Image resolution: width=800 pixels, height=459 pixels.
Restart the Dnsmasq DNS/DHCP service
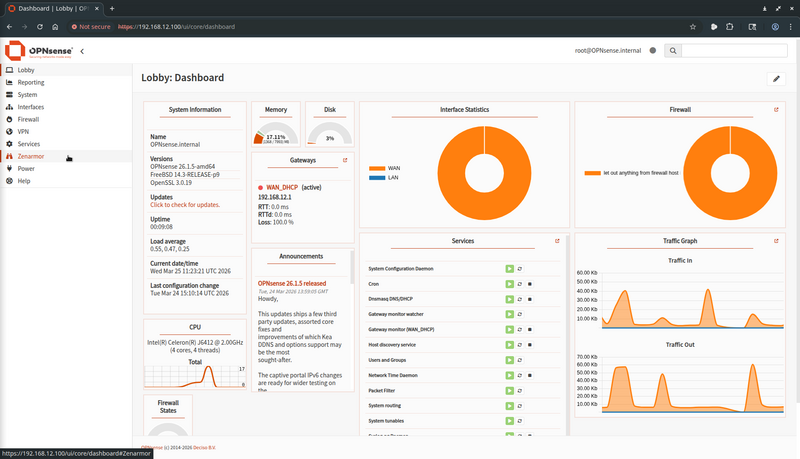[x=520, y=299]
